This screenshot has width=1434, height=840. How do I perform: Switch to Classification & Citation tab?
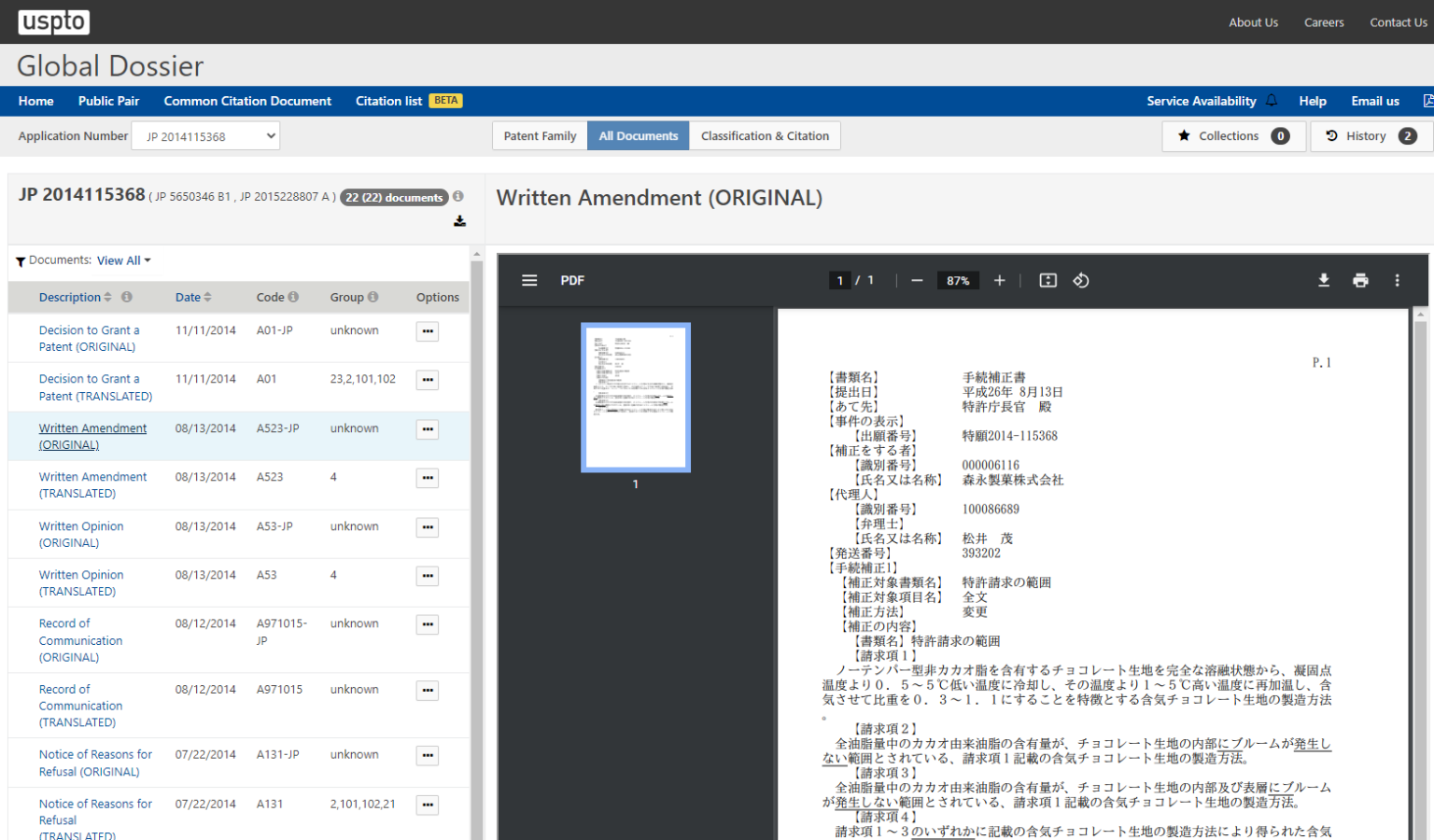point(765,136)
